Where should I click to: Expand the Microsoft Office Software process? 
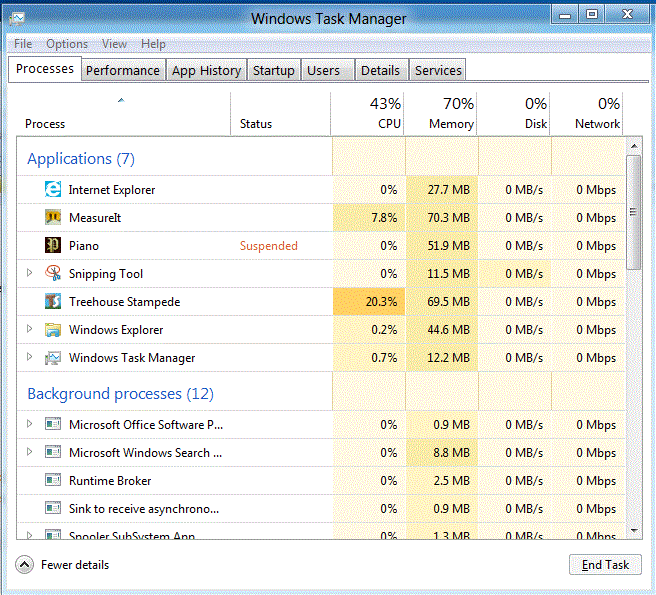click(29, 424)
